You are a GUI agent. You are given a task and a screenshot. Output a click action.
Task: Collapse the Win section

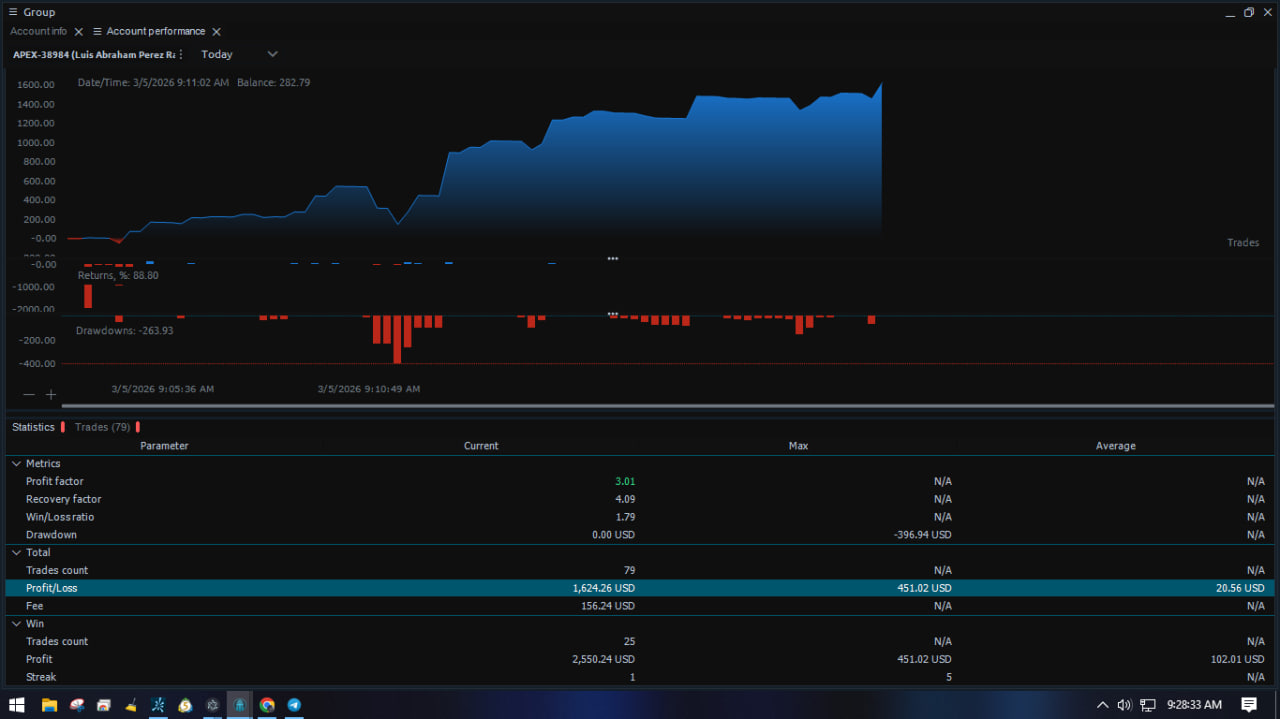(15, 624)
